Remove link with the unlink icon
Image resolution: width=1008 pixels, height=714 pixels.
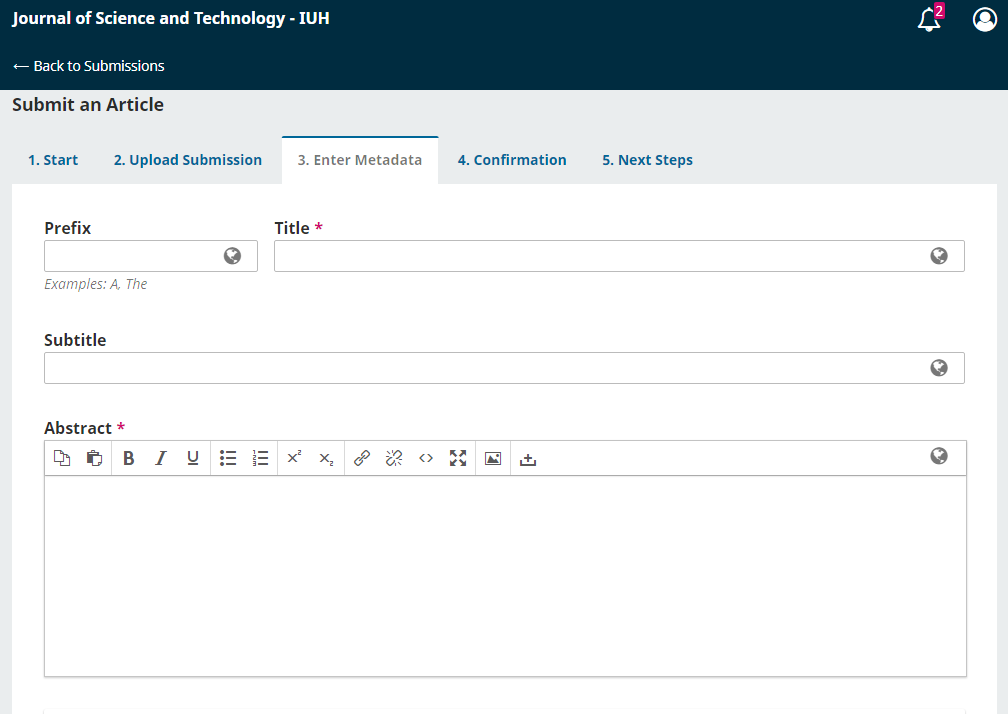pyautogui.click(x=394, y=458)
